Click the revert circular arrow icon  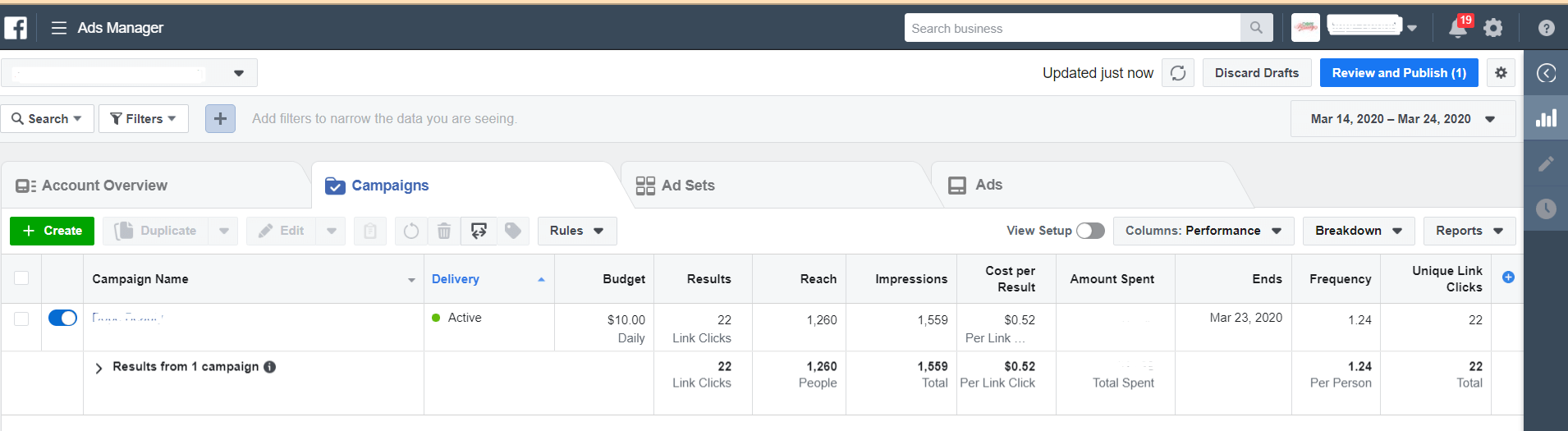click(411, 231)
